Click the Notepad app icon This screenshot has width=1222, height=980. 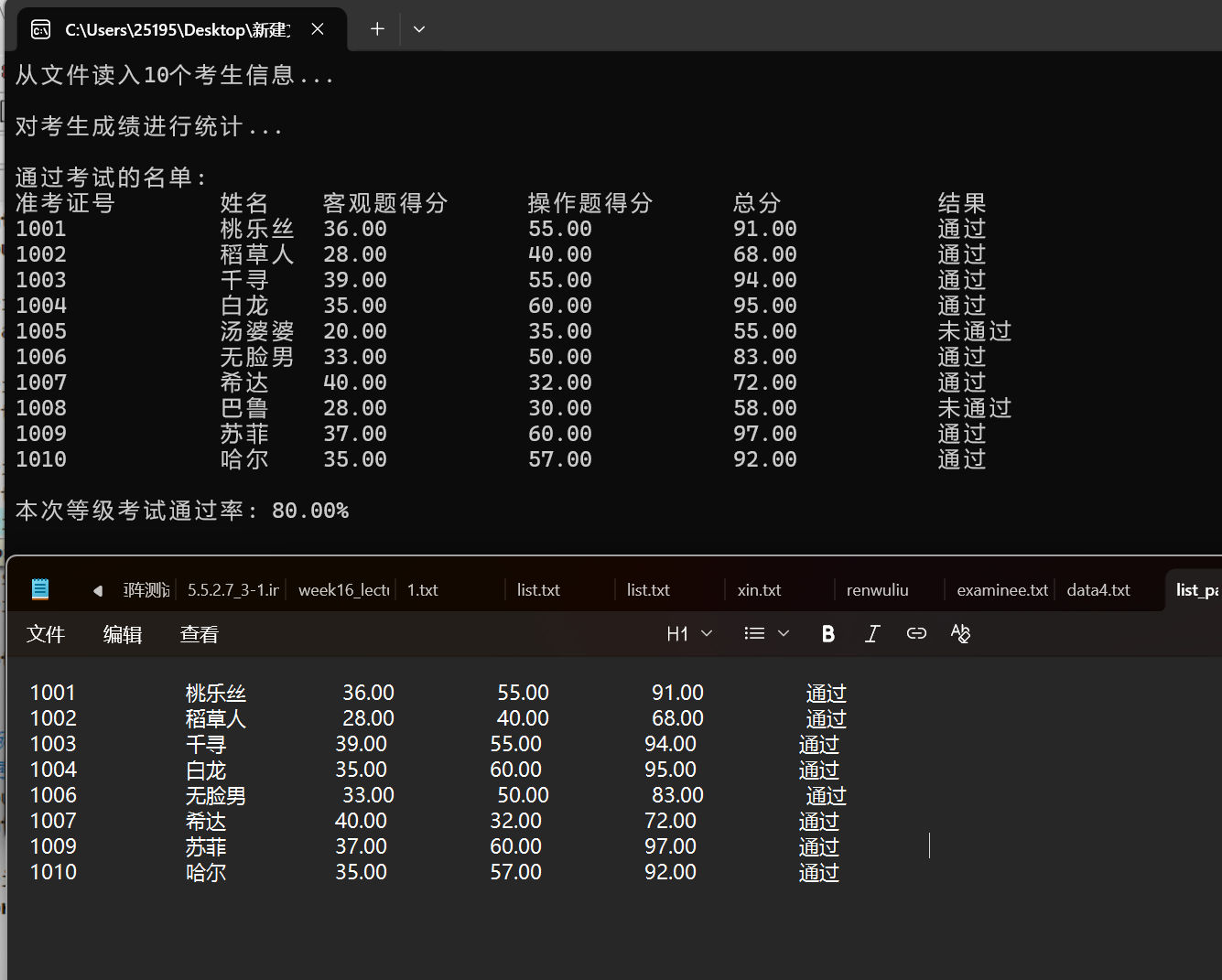coord(40,589)
